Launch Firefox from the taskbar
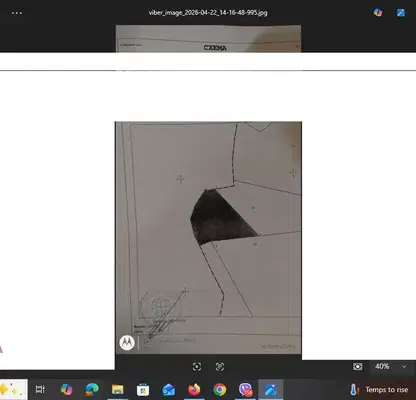The height and width of the screenshot is (400, 416). tap(194, 389)
